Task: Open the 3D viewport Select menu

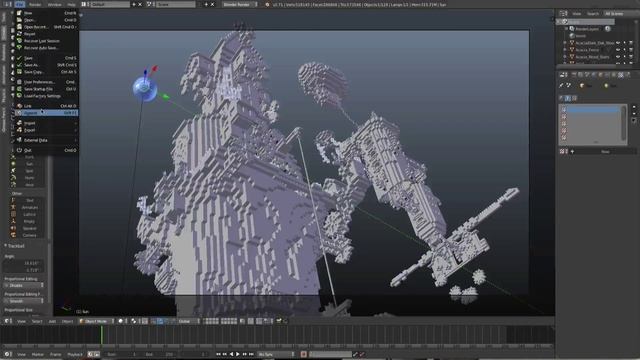Action: 37,321
